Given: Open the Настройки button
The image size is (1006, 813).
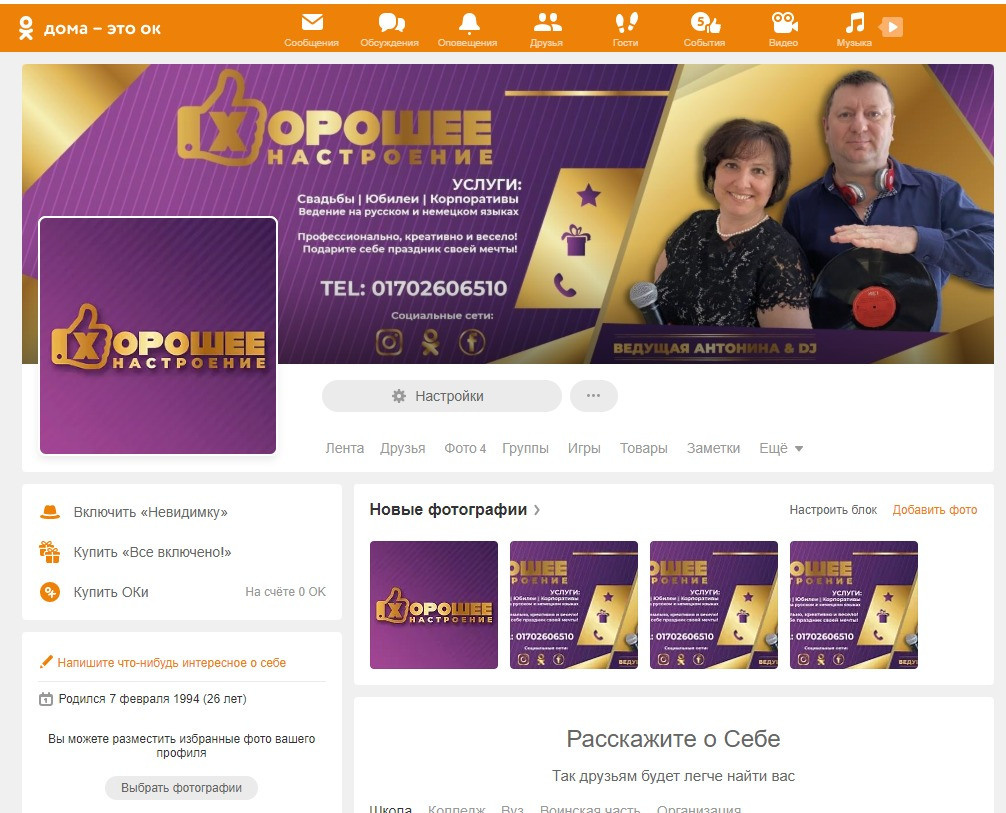Looking at the screenshot, I should (441, 396).
